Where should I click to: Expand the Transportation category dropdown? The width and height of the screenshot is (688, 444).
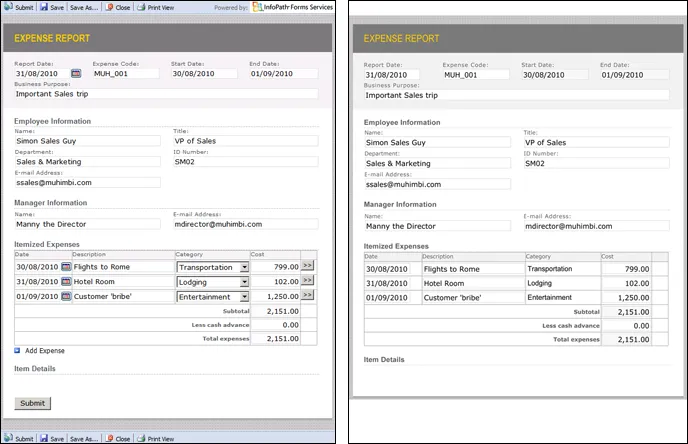point(244,267)
